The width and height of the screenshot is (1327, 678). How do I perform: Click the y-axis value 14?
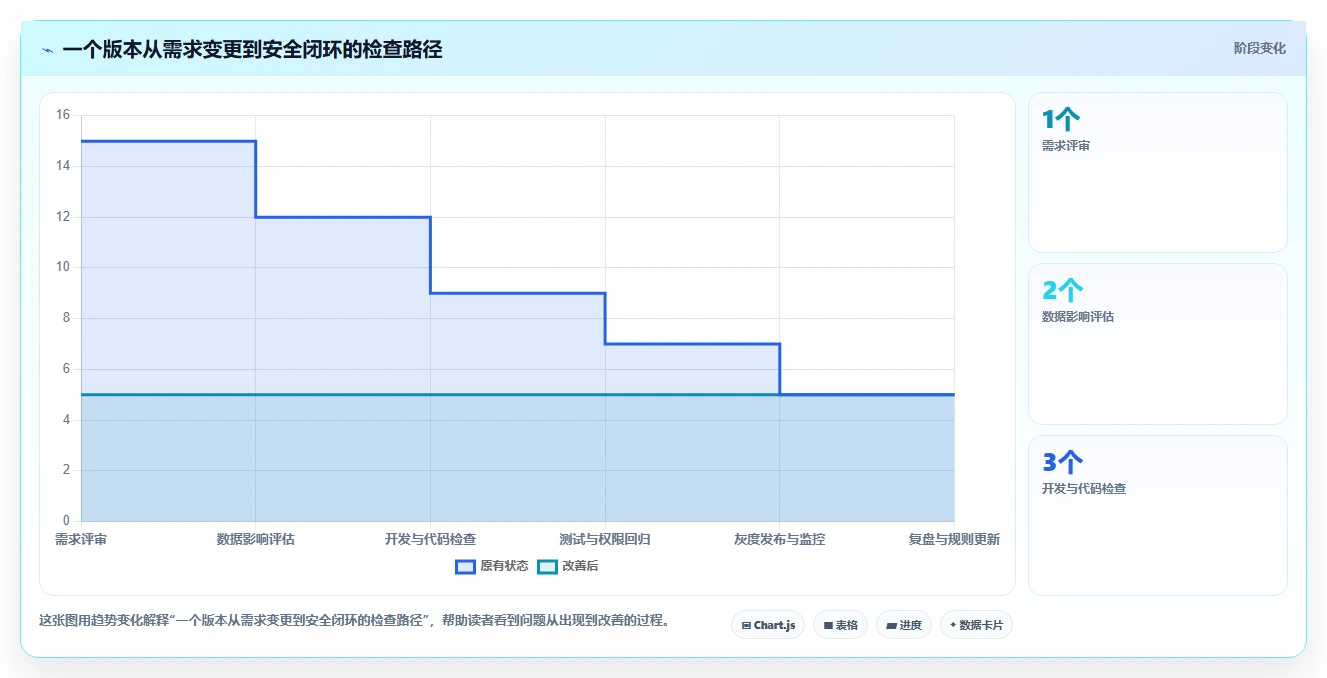63,166
